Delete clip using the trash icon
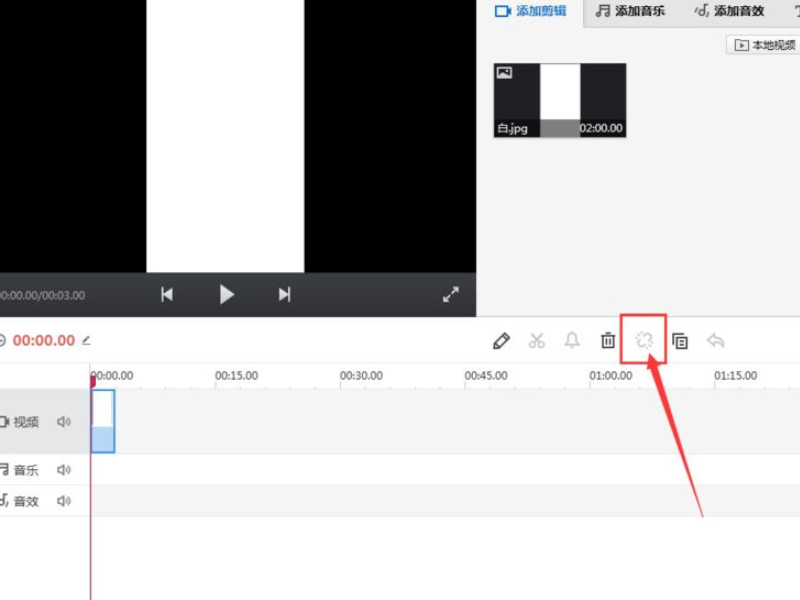Screen dimensions: 800x600 pos(608,341)
